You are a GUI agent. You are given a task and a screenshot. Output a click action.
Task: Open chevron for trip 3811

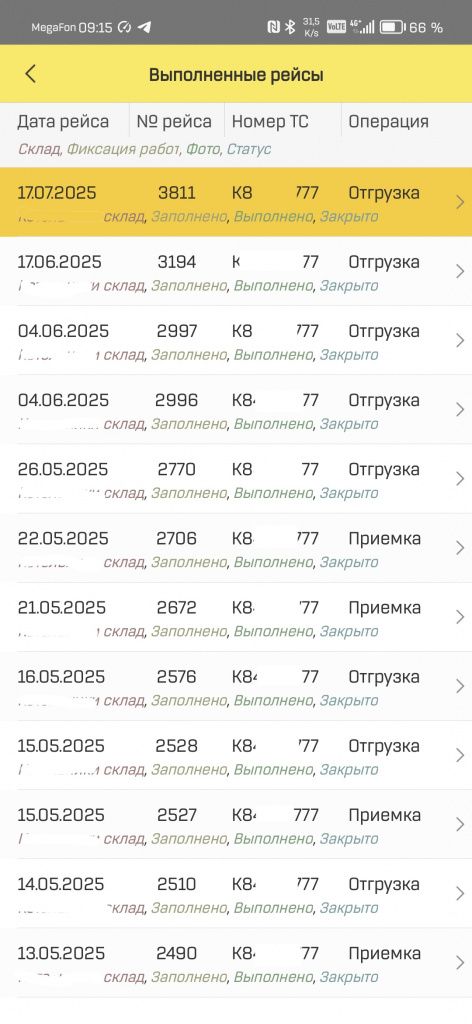[x=460, y=202]
